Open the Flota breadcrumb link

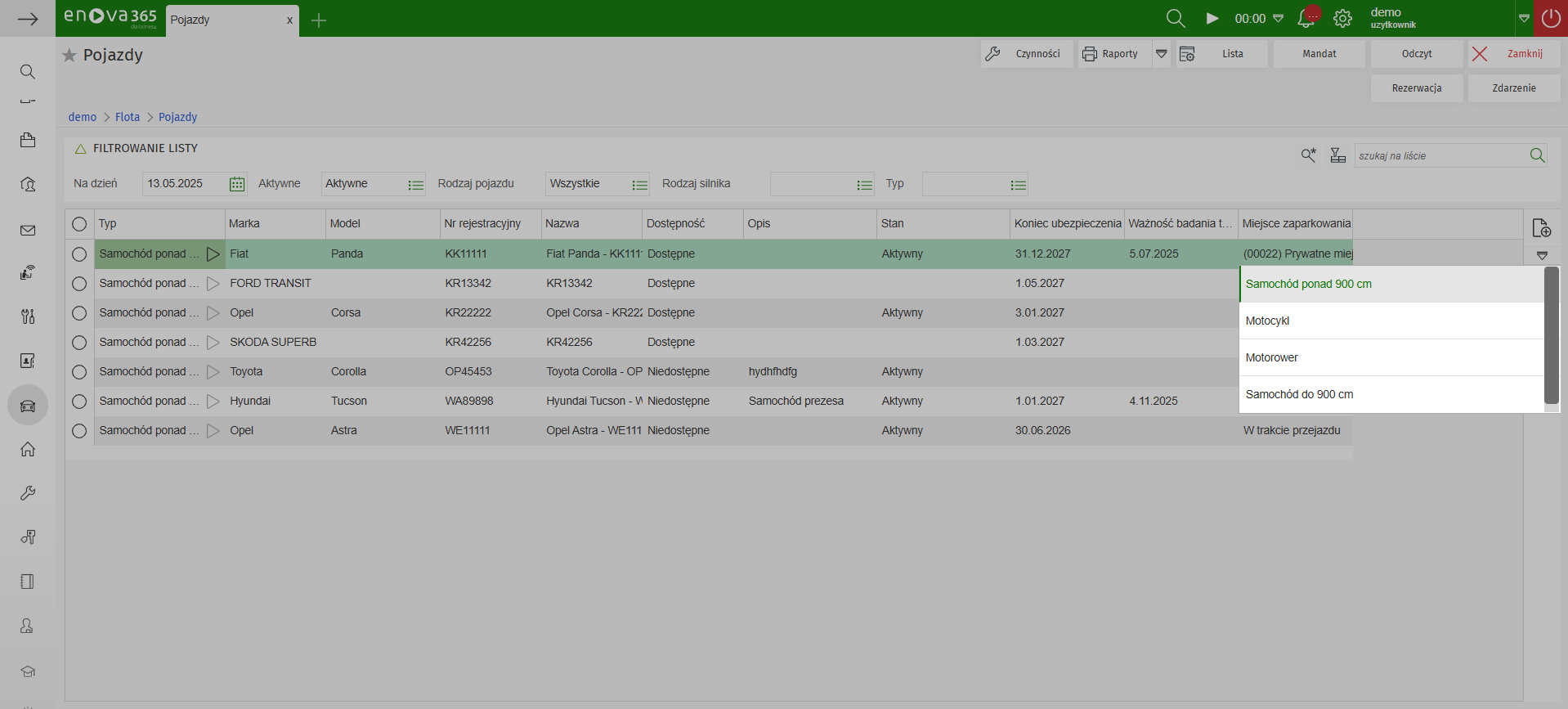pos(128,117)
